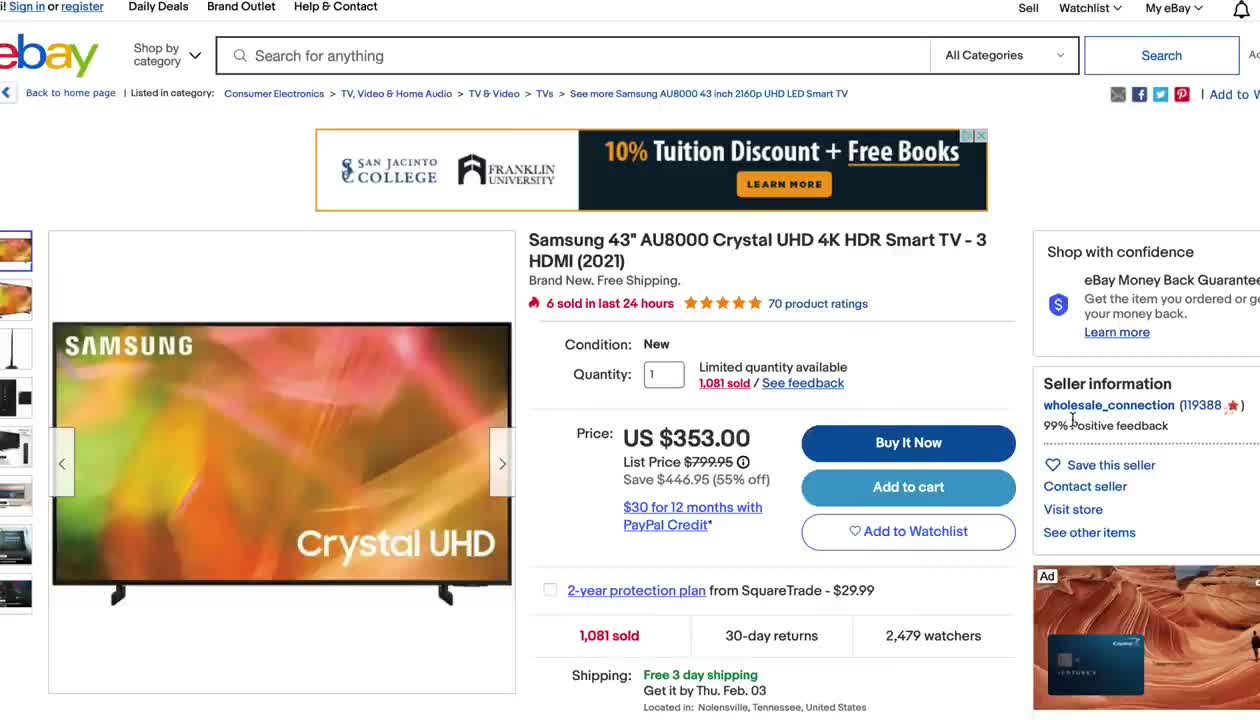Share listing on Pinterest

[1182, 94]
